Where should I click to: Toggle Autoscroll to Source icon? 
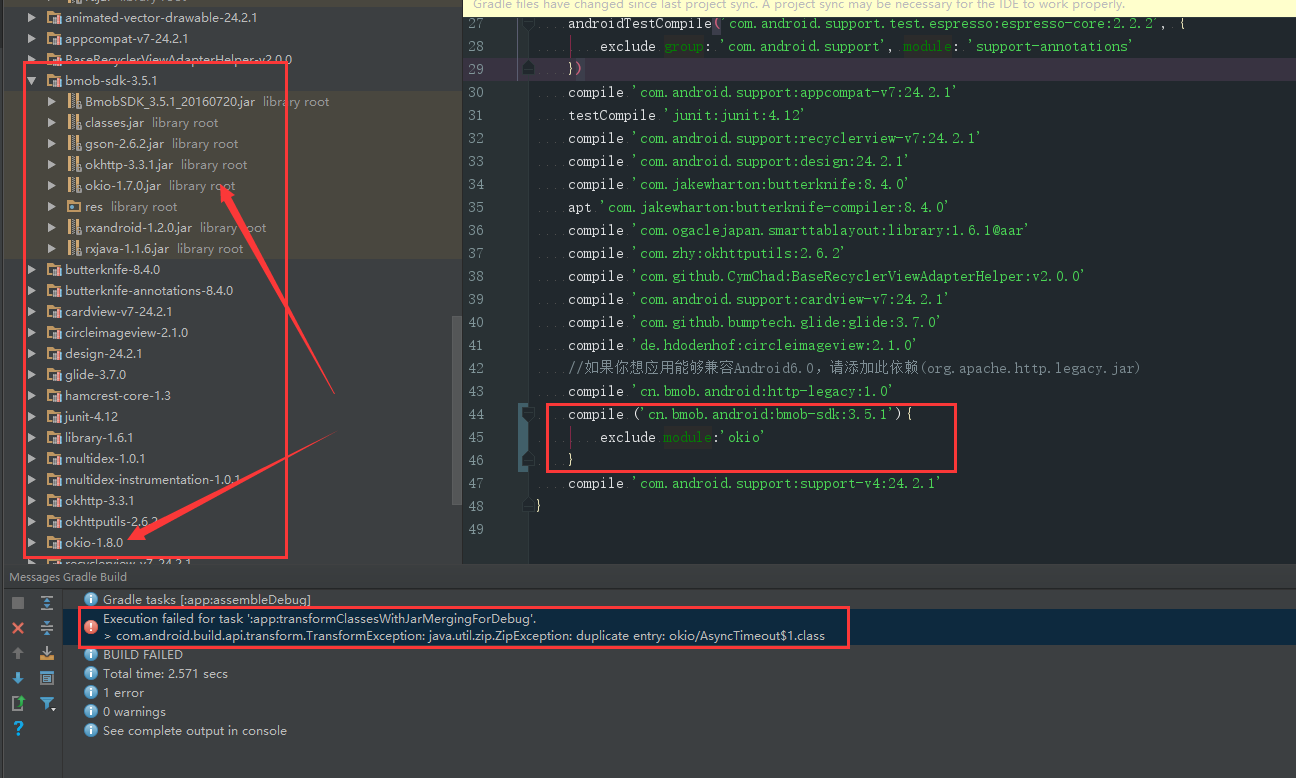coord(47,653)
